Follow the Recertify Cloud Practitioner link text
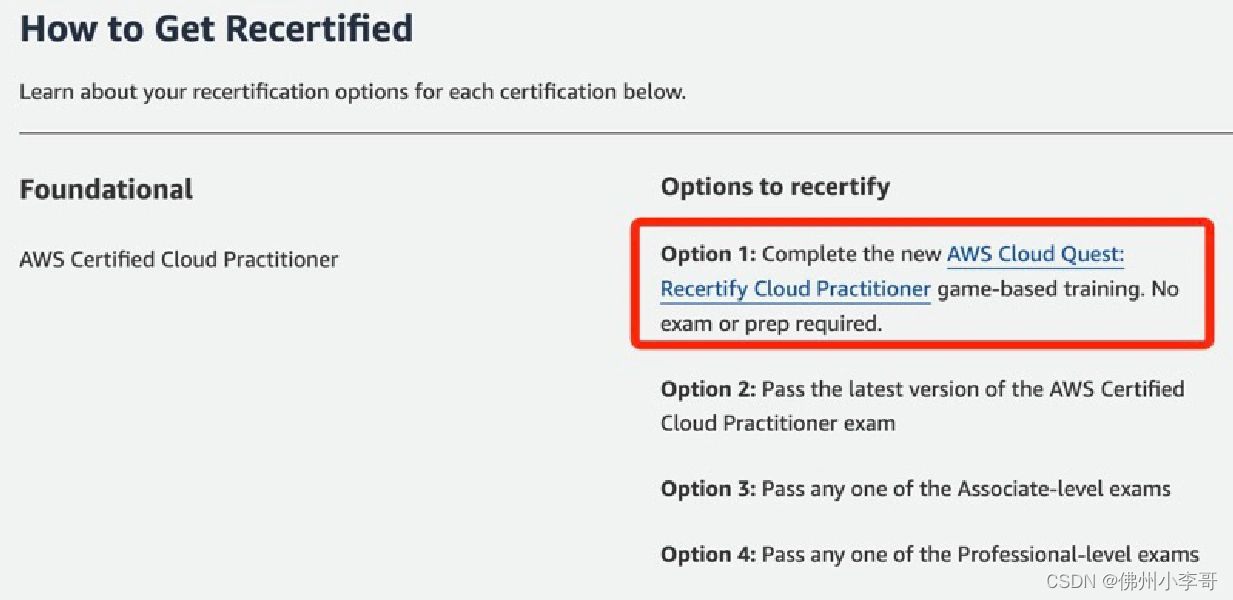 click(x=796, y=289)
